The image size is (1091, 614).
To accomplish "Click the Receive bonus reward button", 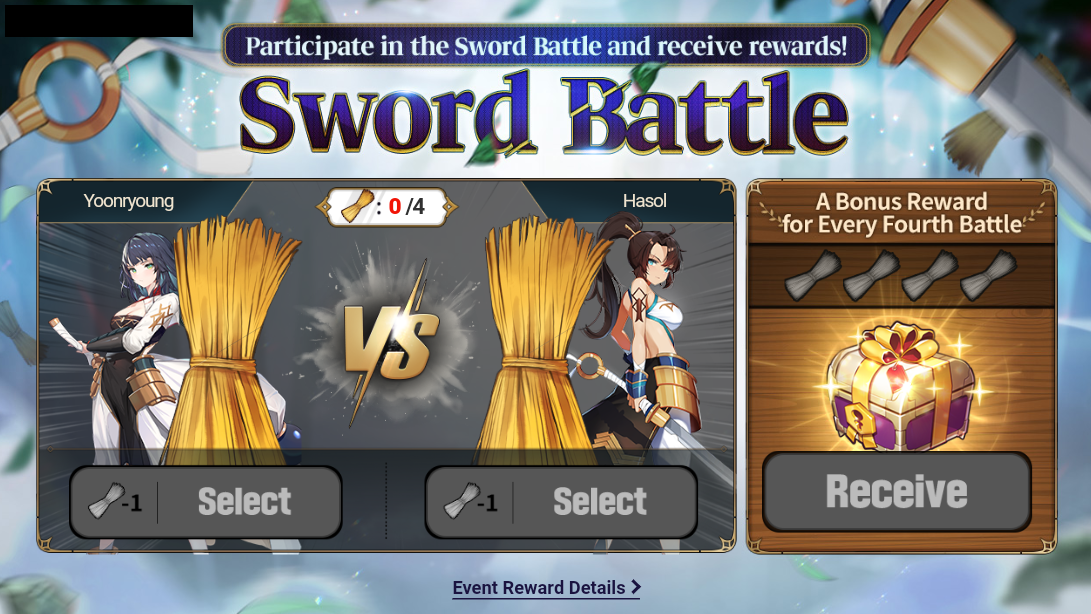I will [897, 491].
